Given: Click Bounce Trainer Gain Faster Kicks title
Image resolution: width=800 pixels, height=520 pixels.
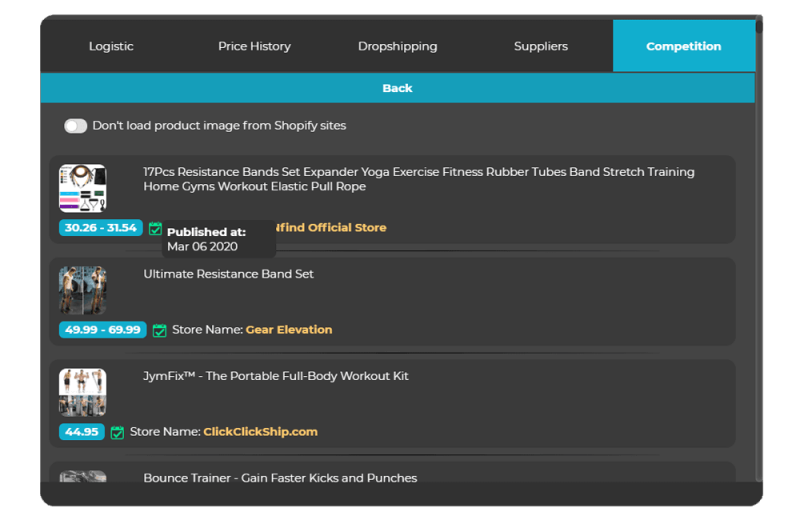Looking at the screenshot, I should pyautogui.click(x=280, y=478).
